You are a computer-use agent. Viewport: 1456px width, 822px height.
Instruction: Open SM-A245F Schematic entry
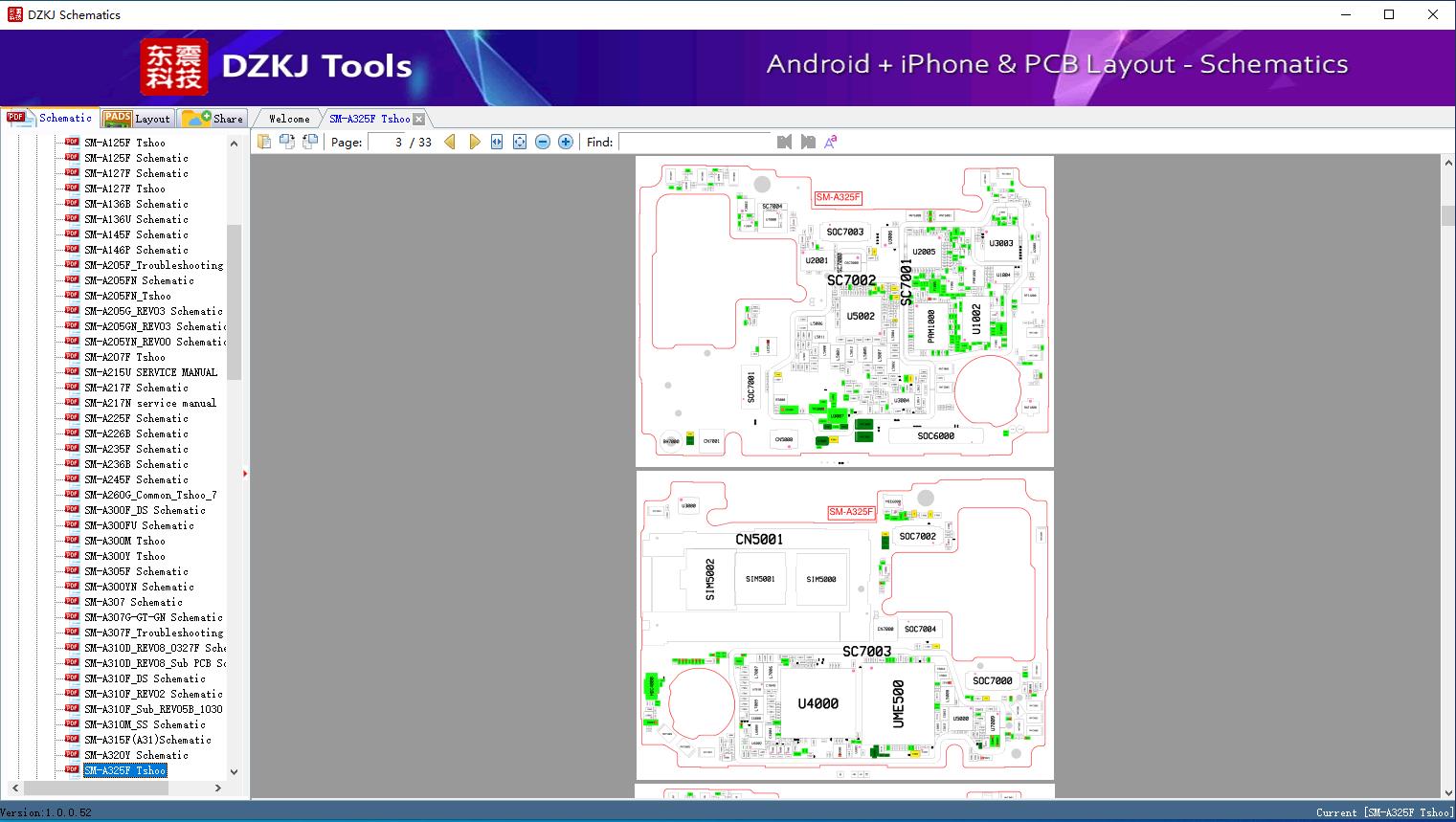(x=136, y=479)
